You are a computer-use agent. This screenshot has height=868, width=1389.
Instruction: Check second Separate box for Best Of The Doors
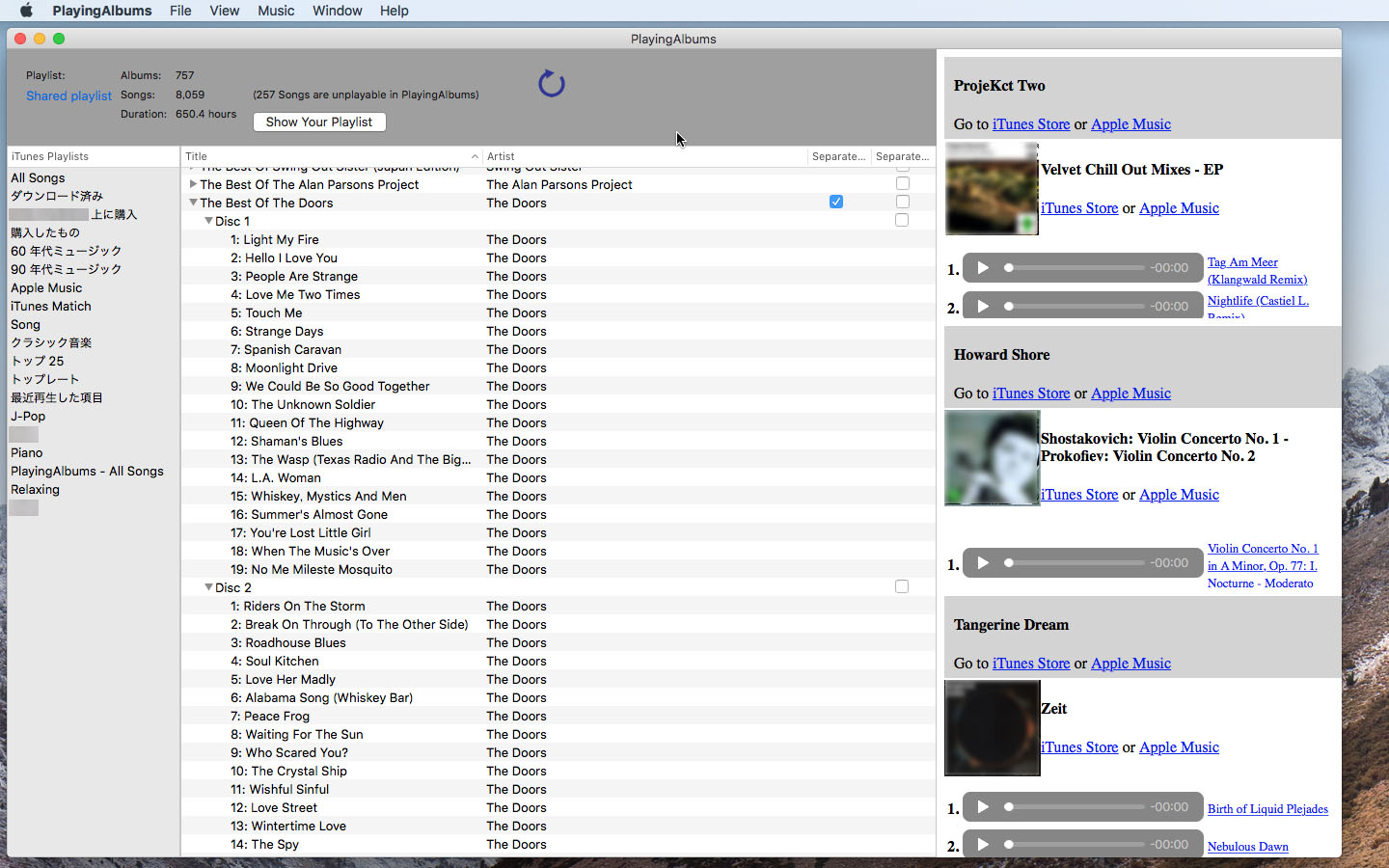click(902, 202)
